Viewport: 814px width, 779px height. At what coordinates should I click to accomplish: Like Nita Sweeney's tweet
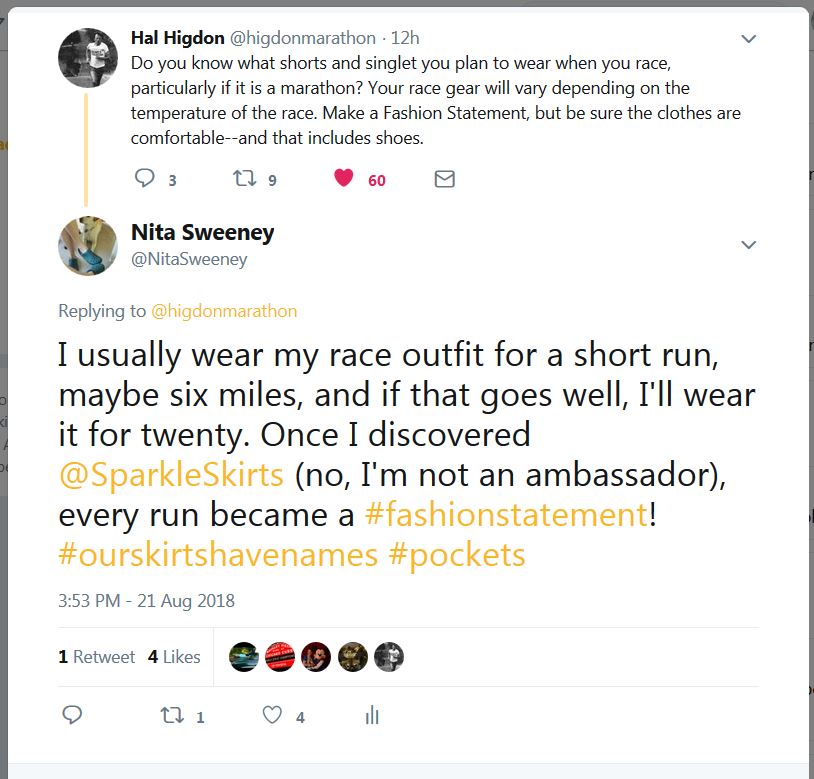(x=272, y=715)
